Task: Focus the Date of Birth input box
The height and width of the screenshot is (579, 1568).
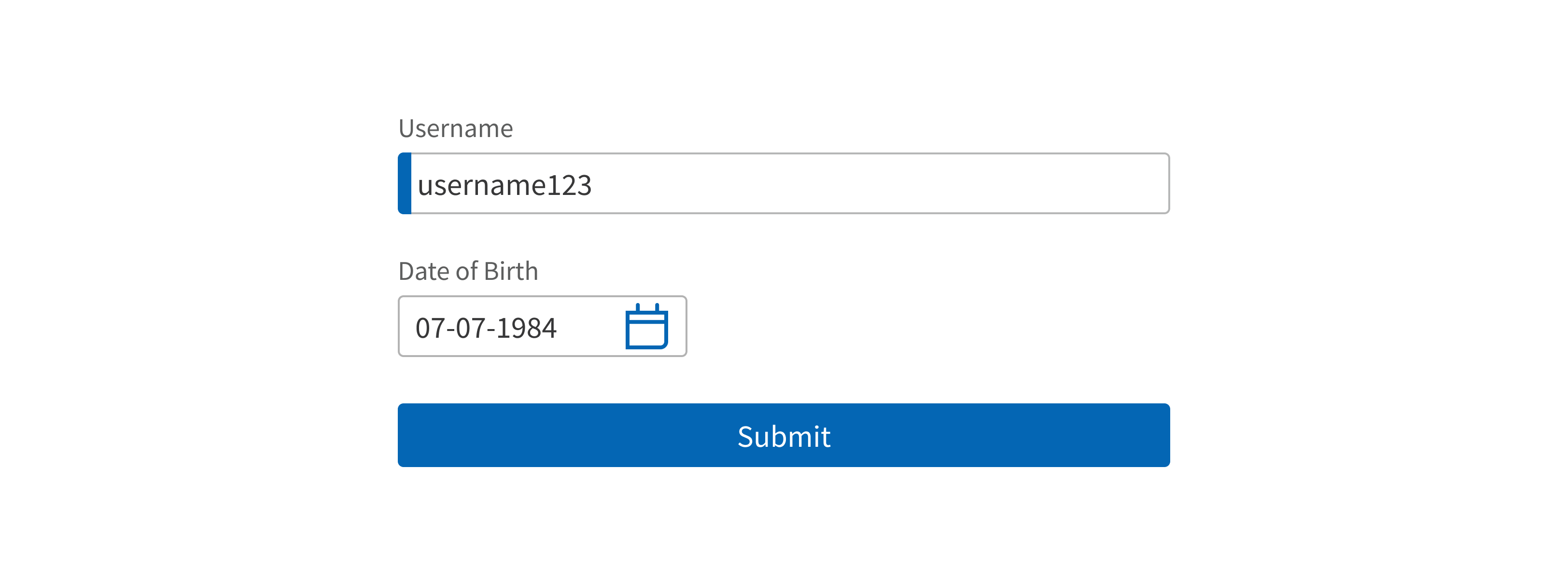Action: [x=542, y=326]
